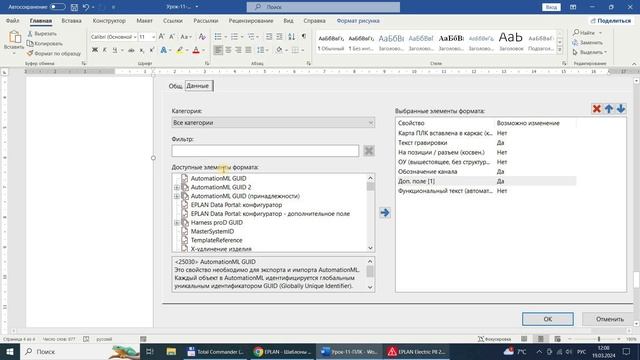
Task: Click the Заменить replace button
Action: point(587,42)
